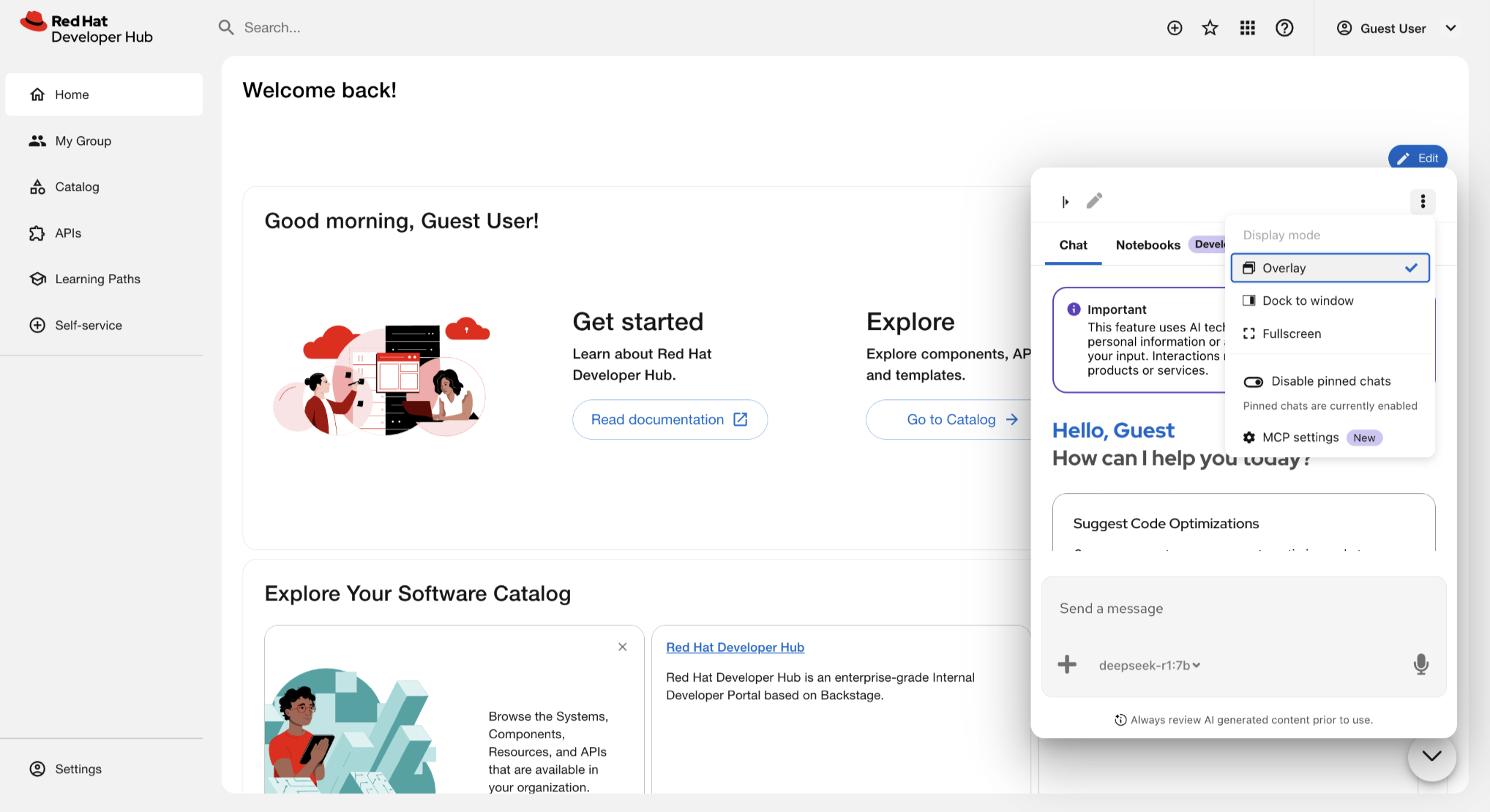Open the application launcher grid icon
The width and height of the screenshot is (1490, 812).
pyautogui.click(x=1248, y=28)
